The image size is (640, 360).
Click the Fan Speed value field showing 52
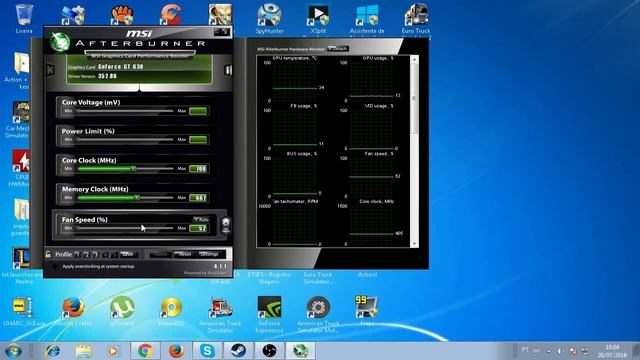(198, 228)
